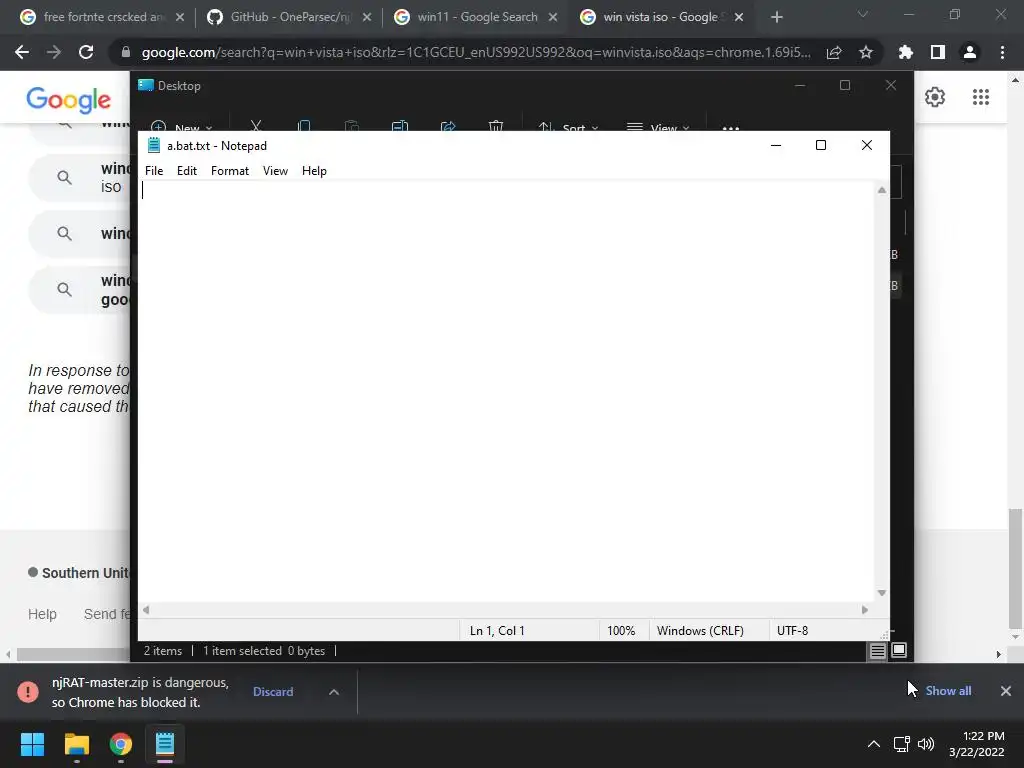The width and height of the screenshot is (1024, 768).
Task: Switch to the free fortnite cracked tab
Action: [x=102, y=17]
